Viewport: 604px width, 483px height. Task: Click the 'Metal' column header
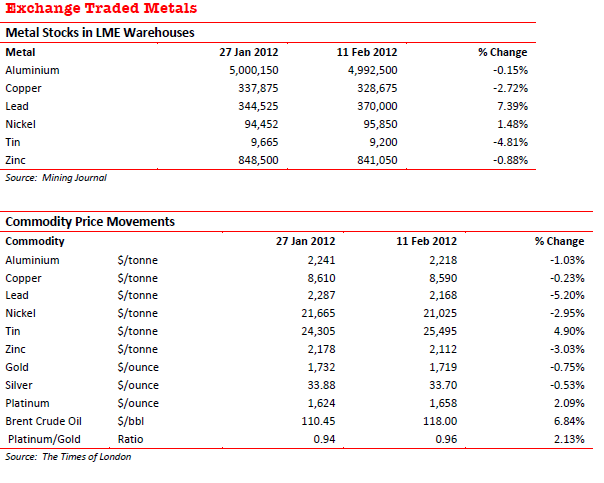pos(22,52)
